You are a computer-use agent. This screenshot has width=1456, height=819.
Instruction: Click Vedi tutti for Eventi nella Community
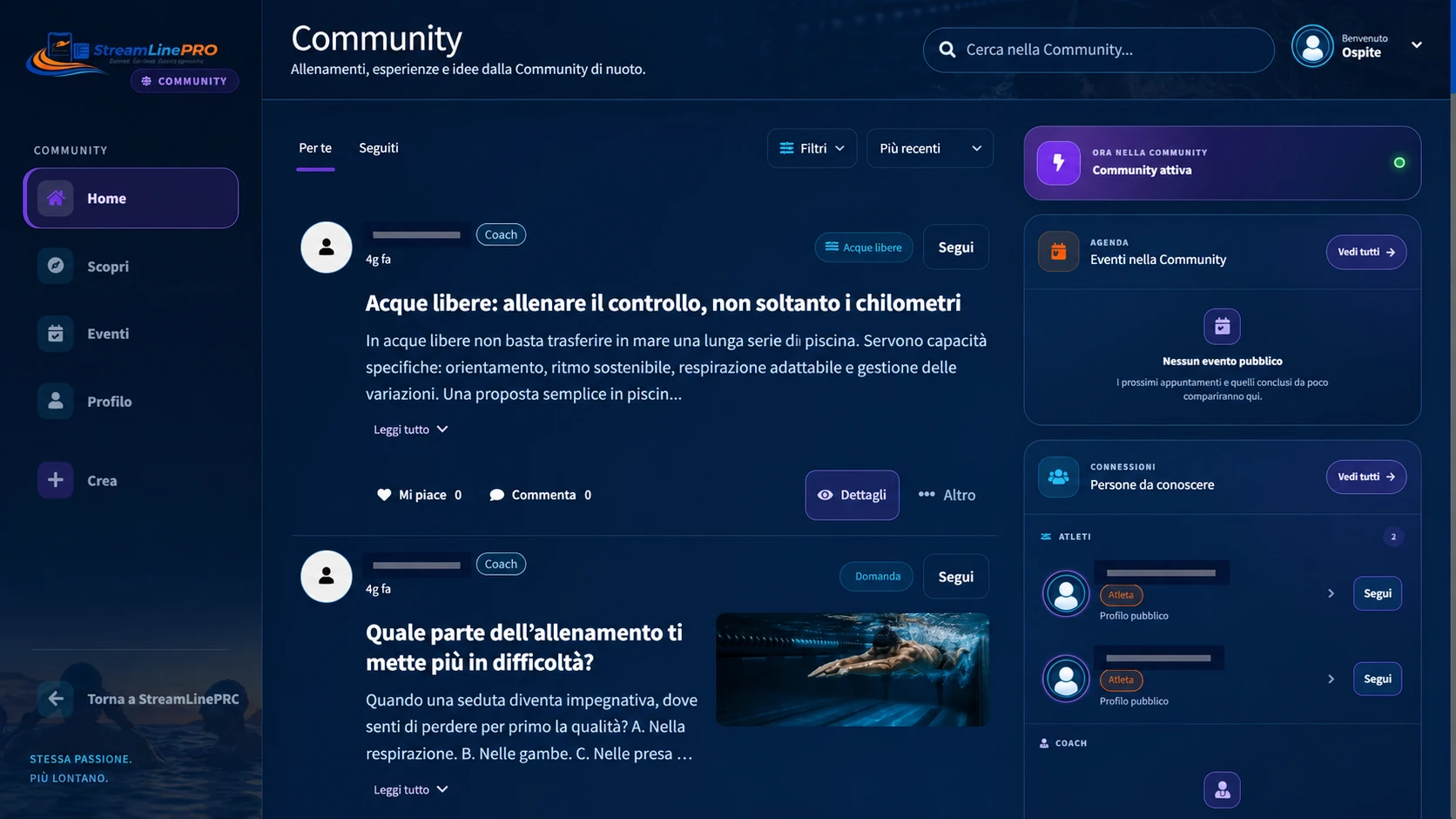pyautogui.click(x=1365, y=252)
